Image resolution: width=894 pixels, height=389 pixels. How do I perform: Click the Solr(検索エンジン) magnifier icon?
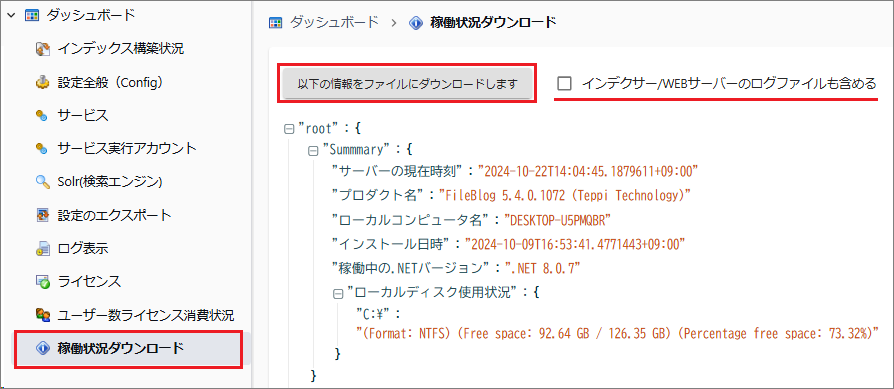tap(42, 182)
